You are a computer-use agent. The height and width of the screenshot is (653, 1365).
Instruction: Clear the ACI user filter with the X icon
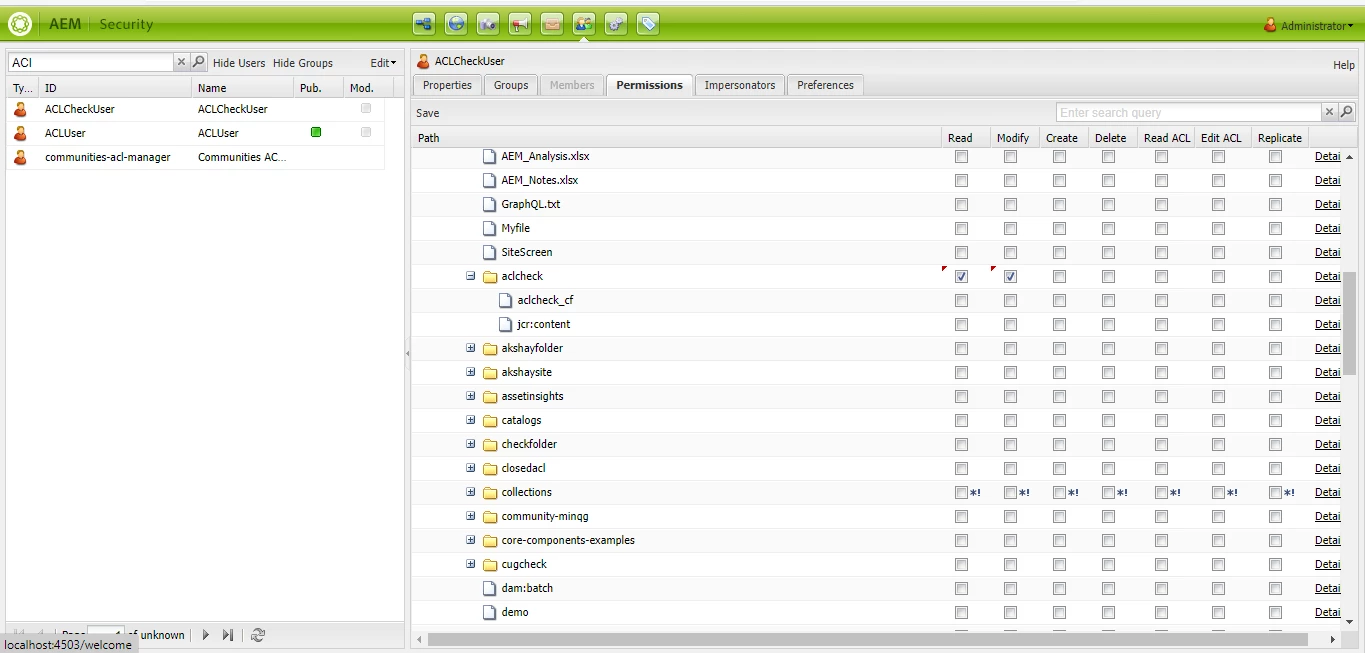(181, 62)
